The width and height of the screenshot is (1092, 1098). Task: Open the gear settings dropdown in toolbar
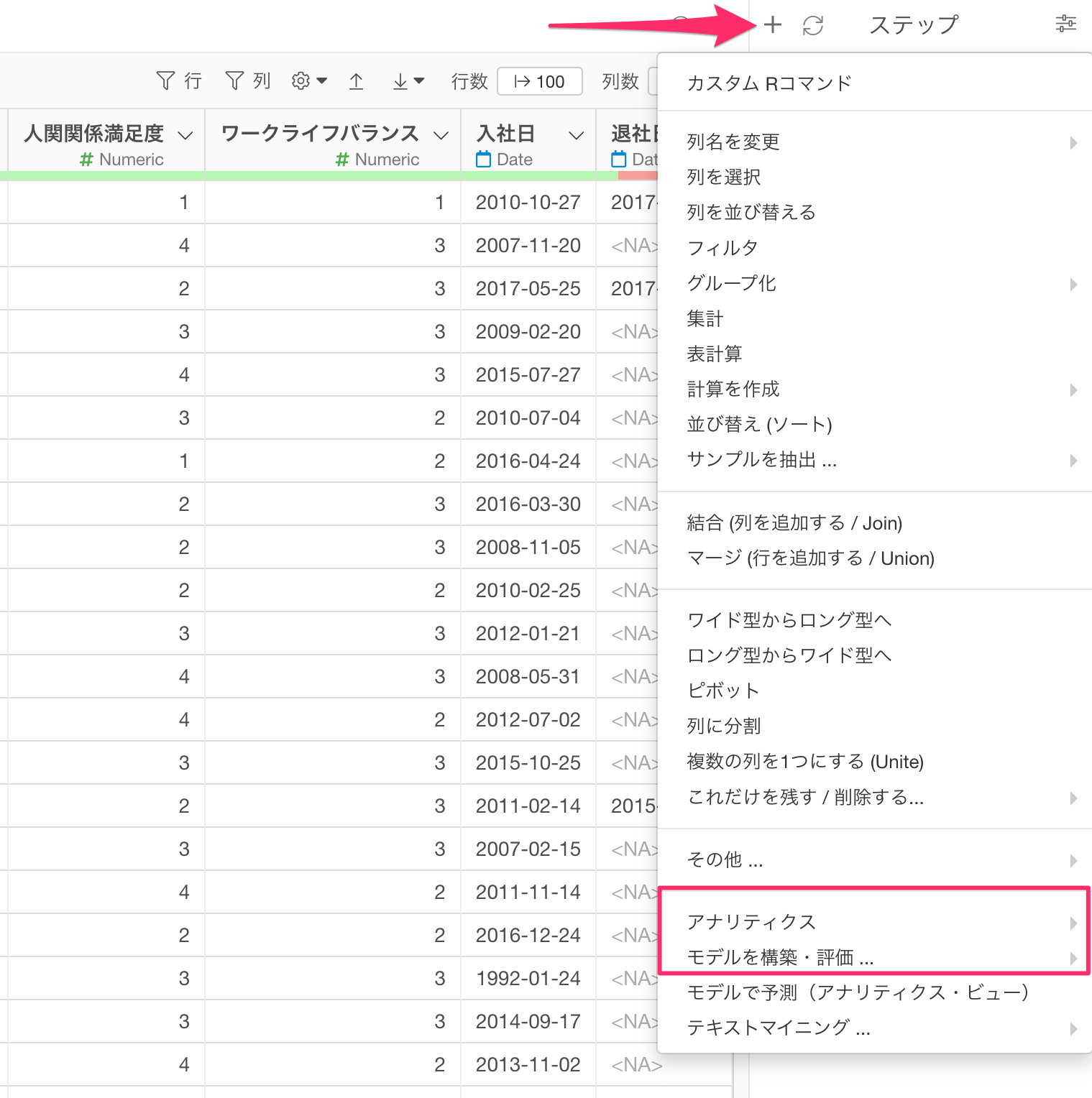[x=309, y=80]
